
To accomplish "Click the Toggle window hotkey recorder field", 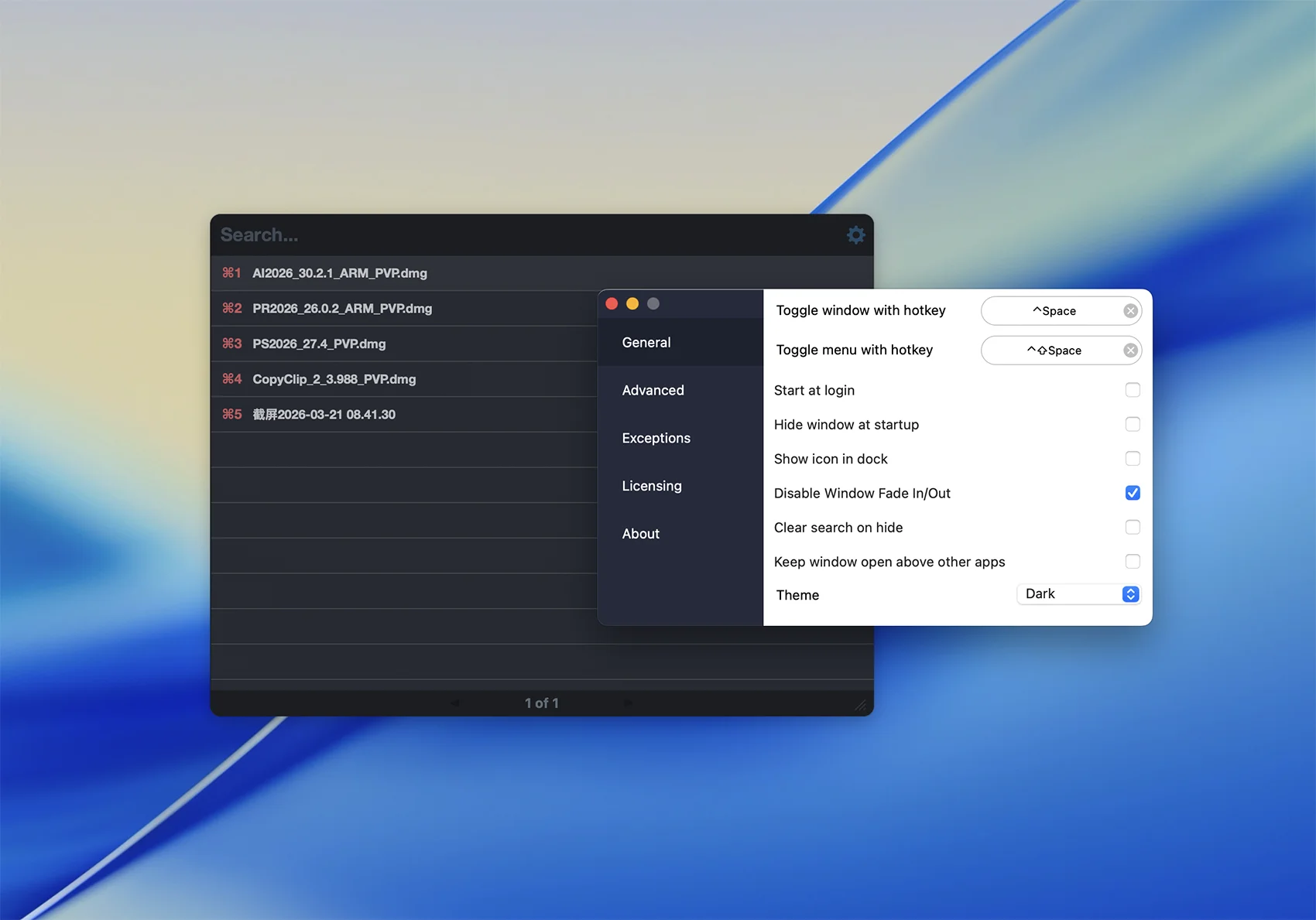I will (x=1051, y=311).
